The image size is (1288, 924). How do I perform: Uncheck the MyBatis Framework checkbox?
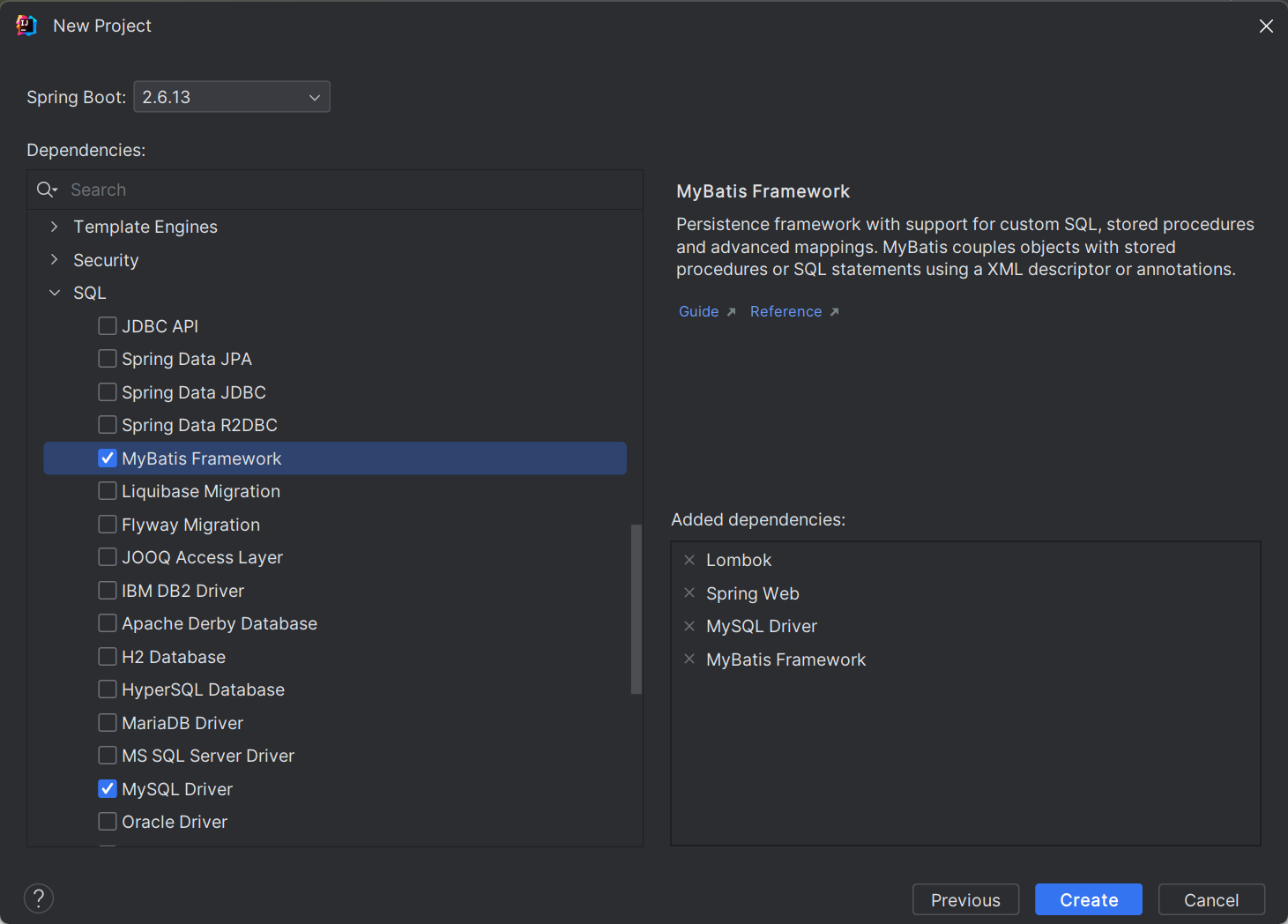(108, 458)
